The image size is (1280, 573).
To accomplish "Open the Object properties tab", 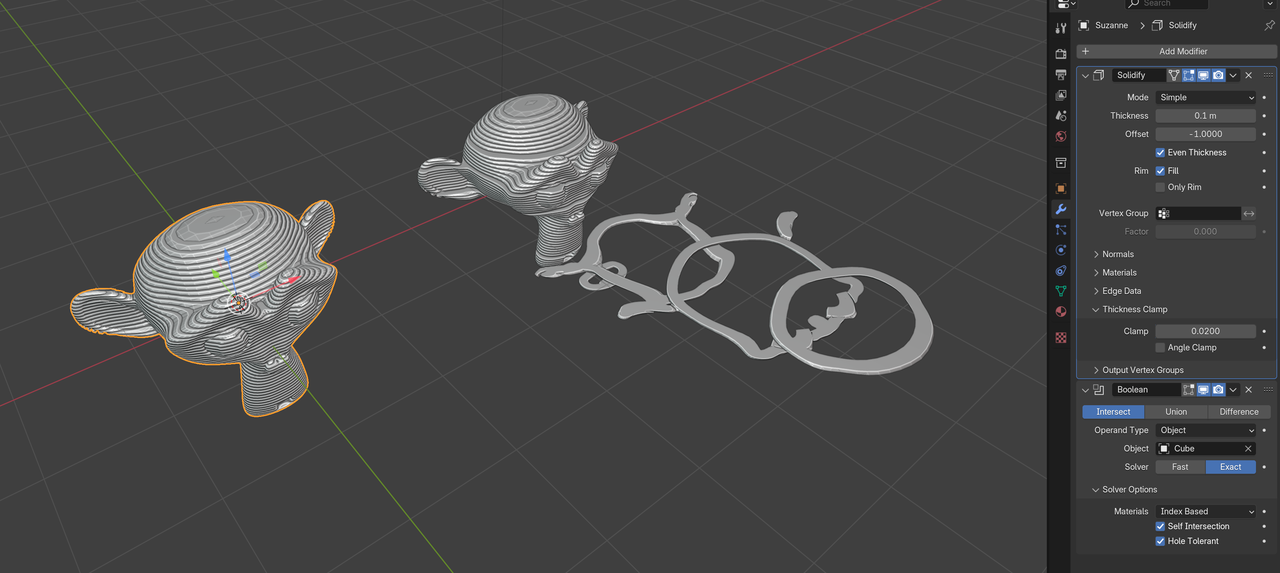I will (1061, 188).
